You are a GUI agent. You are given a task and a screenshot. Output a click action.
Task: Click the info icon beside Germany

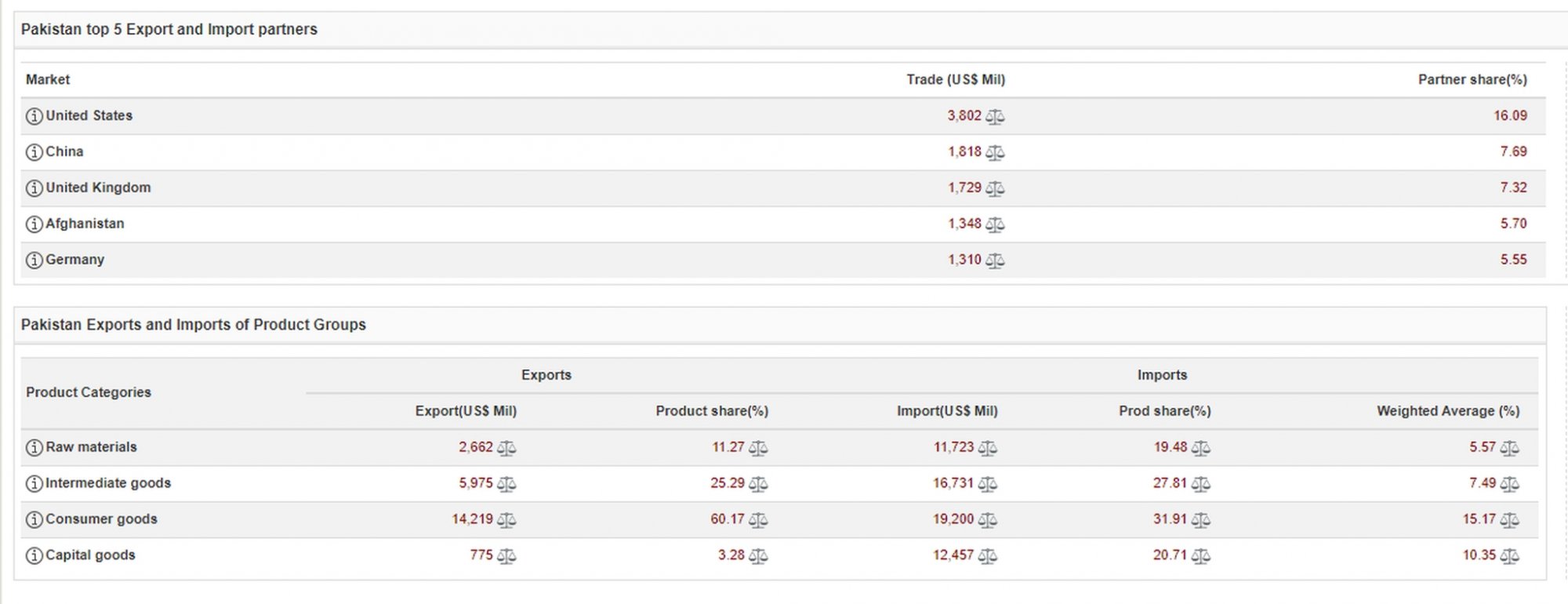pyautogui.click(x=34, y=260)
